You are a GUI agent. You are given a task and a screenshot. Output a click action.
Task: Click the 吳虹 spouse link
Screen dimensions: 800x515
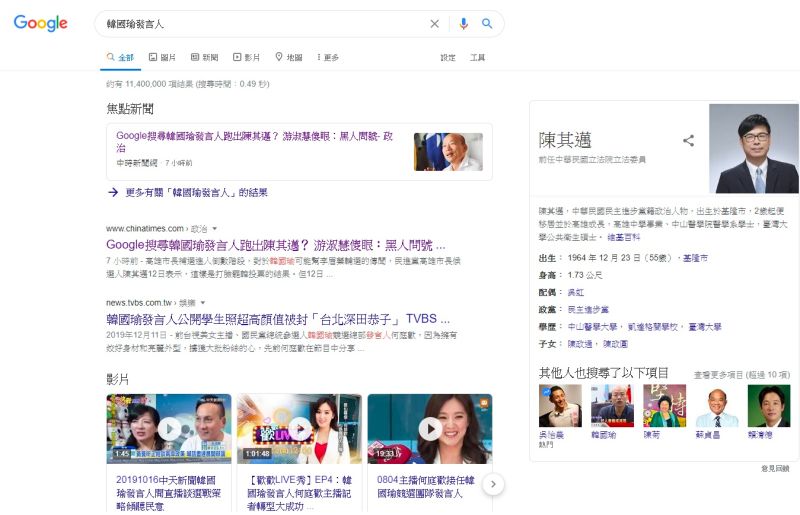click(576, 292)
